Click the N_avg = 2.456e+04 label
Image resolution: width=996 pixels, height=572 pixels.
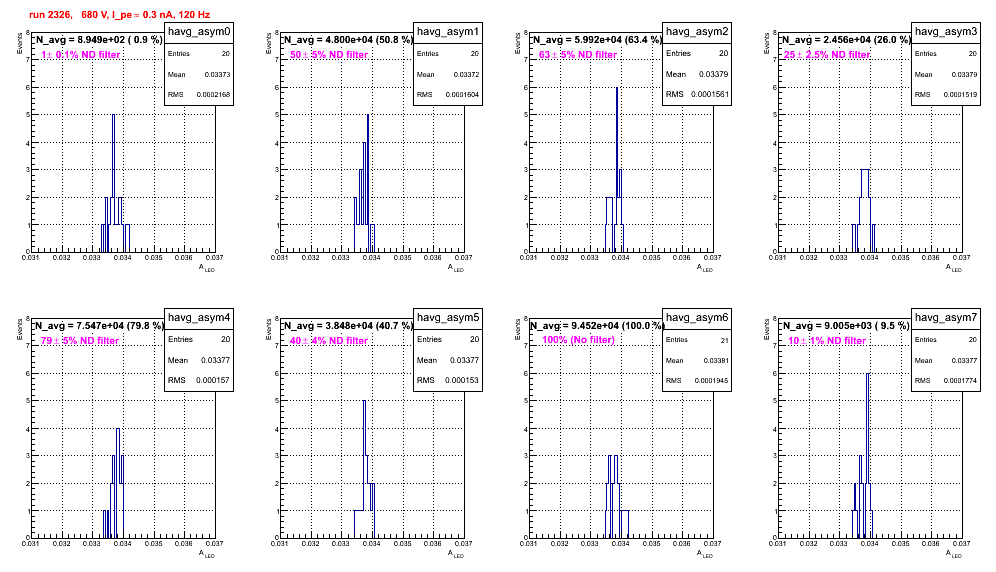845,40
